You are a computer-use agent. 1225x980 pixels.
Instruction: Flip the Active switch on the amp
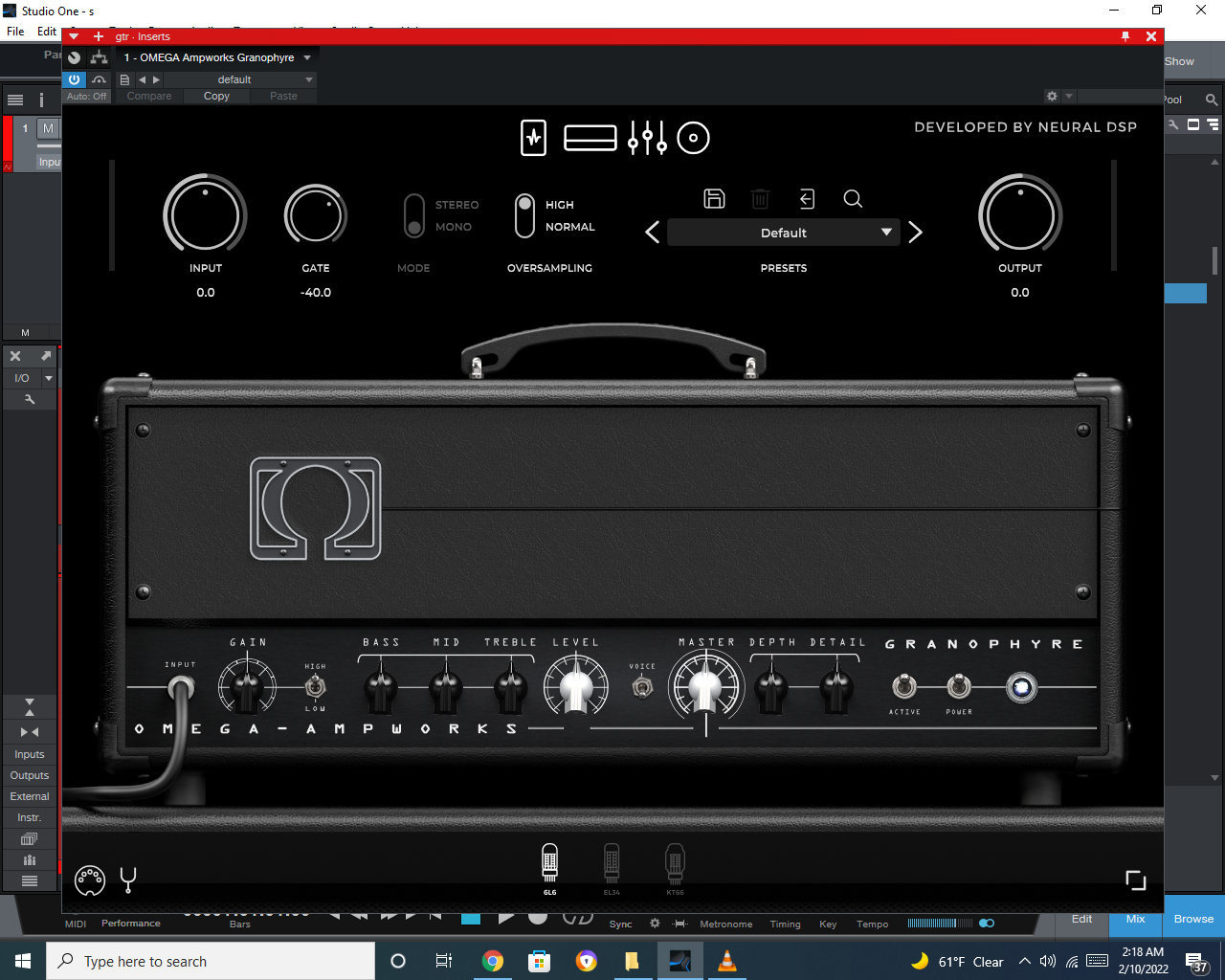click(x=904, y=686)
